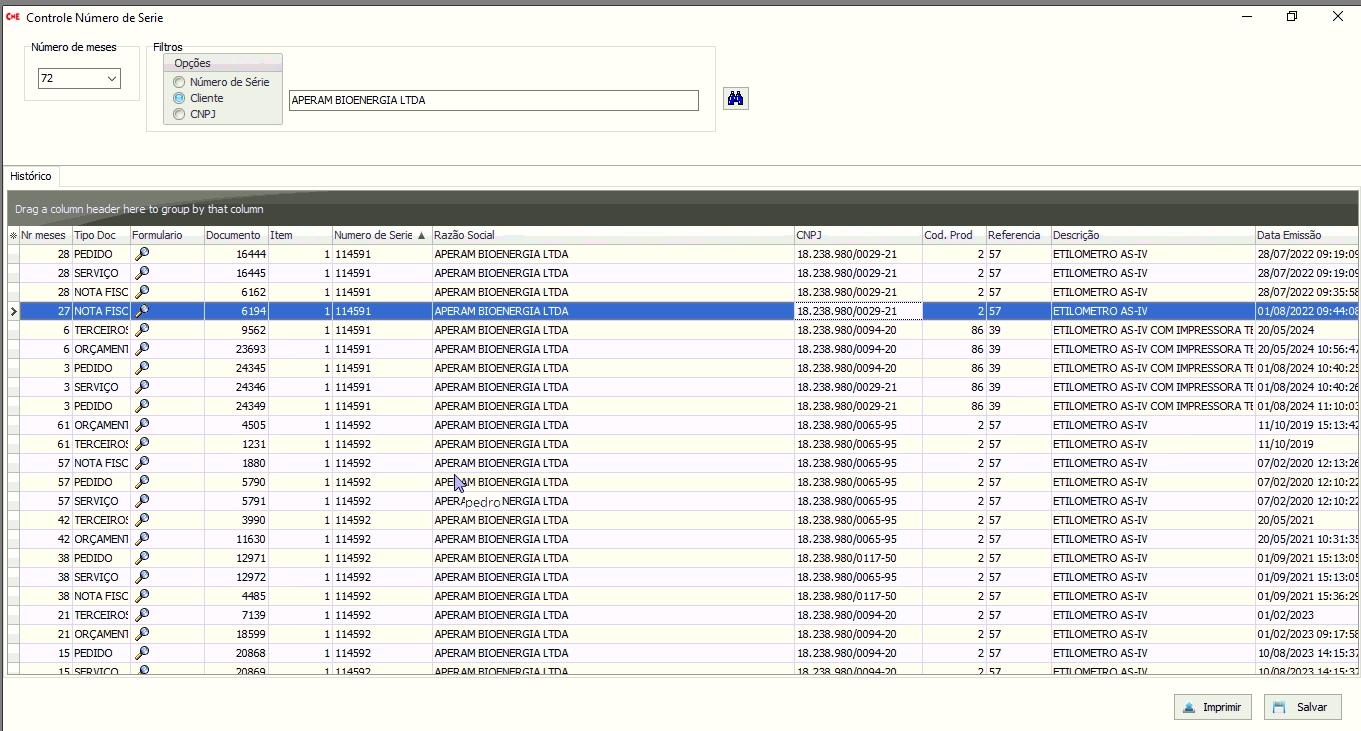Click the Razão Social column header
The height and width of the screenshot is (731, 1361).
[x=612, y=235]
